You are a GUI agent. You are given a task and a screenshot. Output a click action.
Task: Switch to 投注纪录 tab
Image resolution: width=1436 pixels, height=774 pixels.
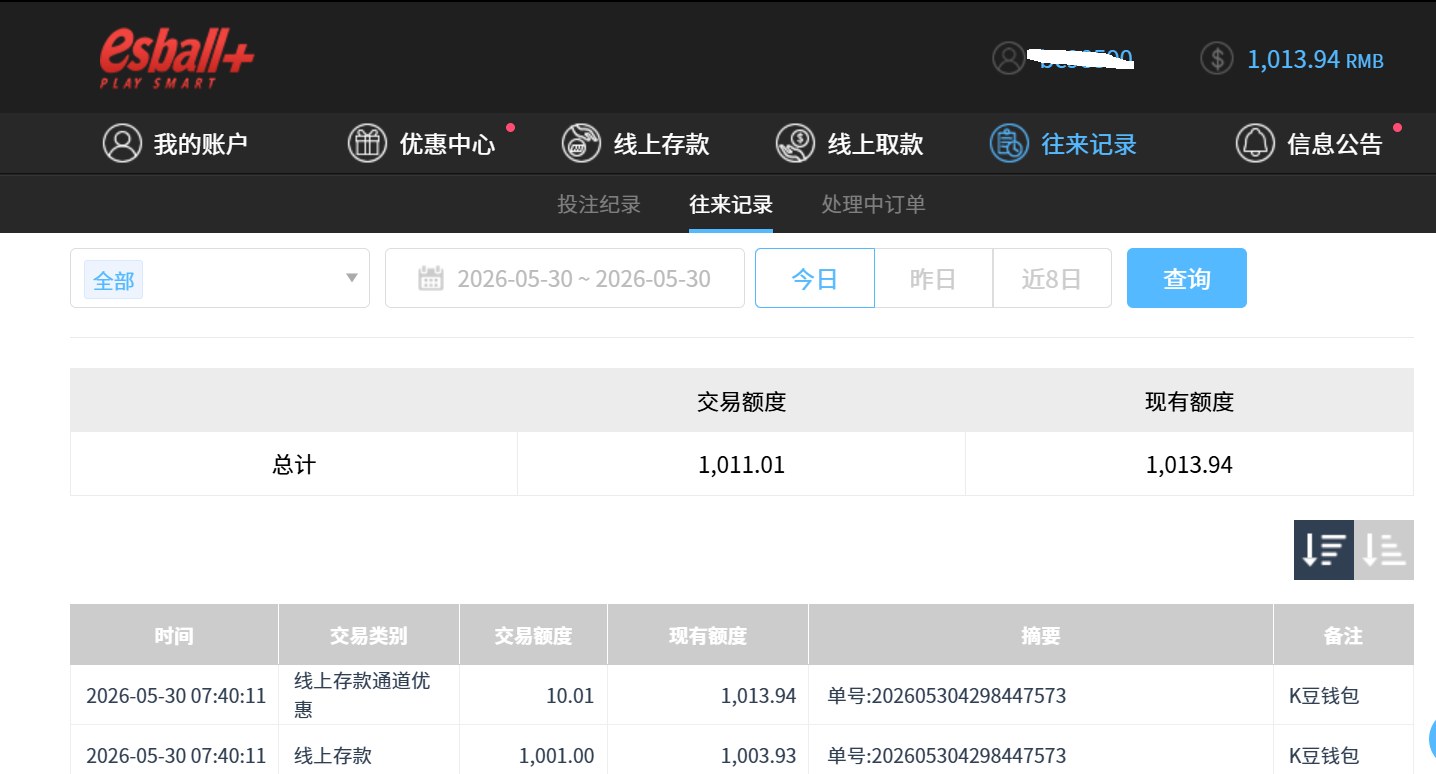point(599,204)
